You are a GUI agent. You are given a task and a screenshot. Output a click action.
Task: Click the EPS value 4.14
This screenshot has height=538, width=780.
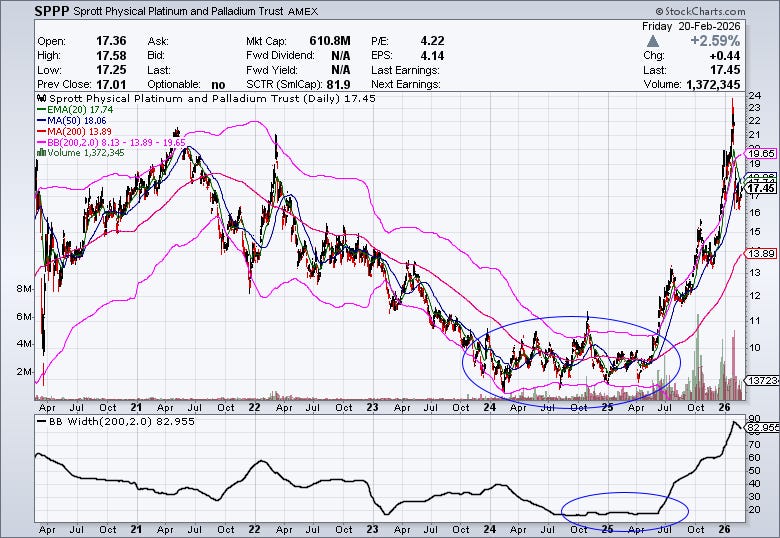[x=432, y=55]
